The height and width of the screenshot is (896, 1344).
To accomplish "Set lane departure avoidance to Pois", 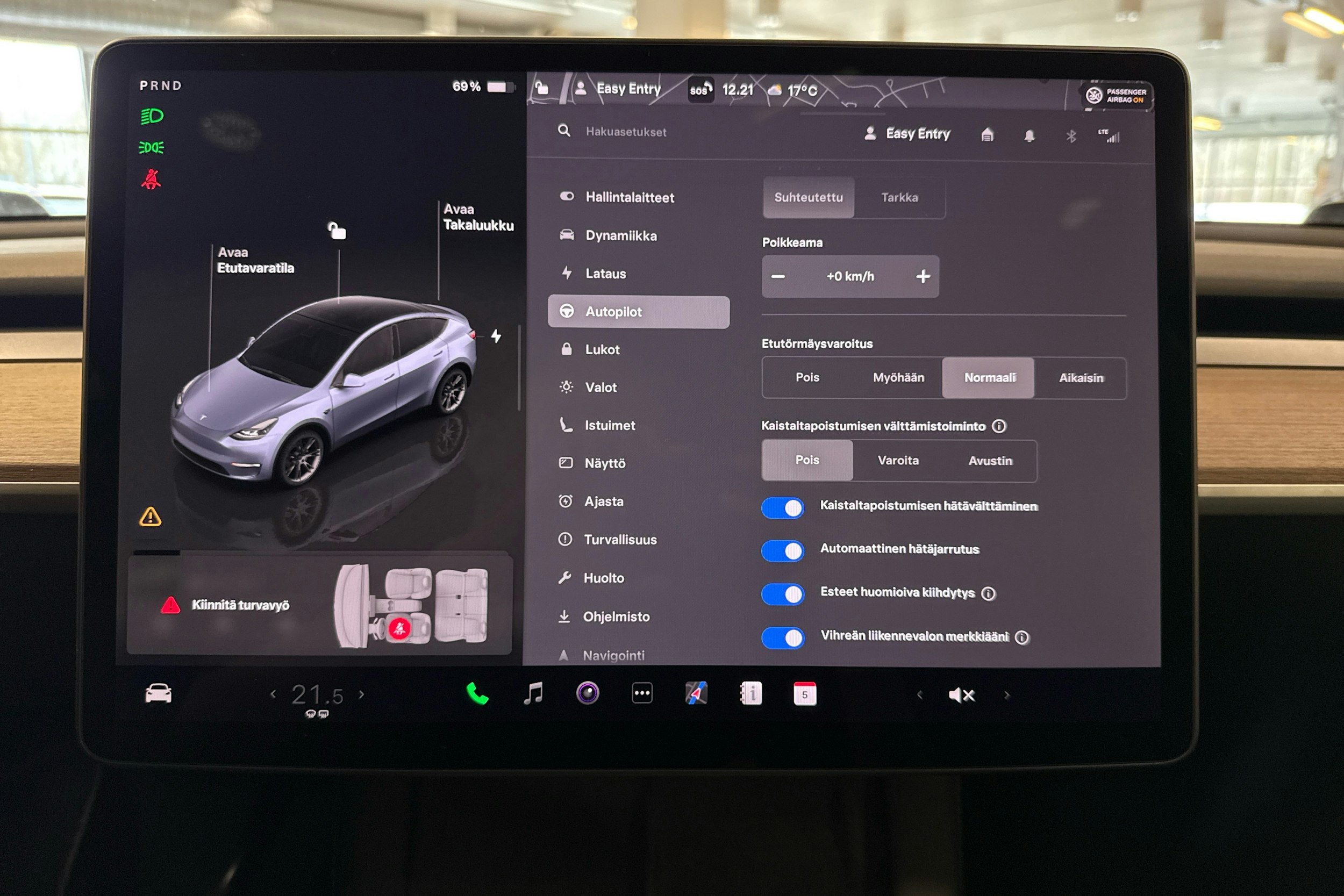I will click(807, 460).
